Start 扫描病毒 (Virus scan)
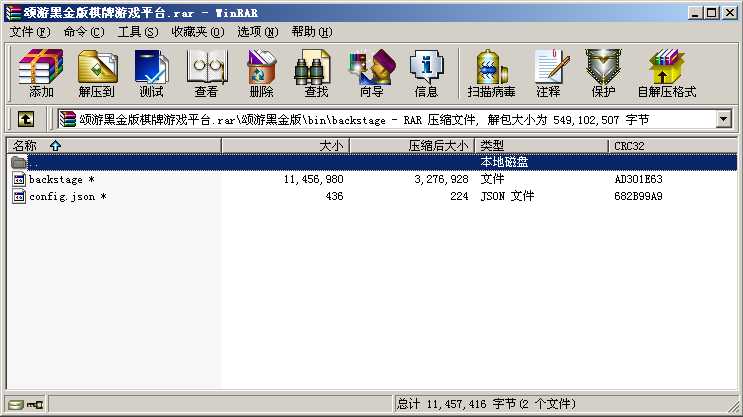The height and width of the screenshot is (417, 743). click(491, 73)
